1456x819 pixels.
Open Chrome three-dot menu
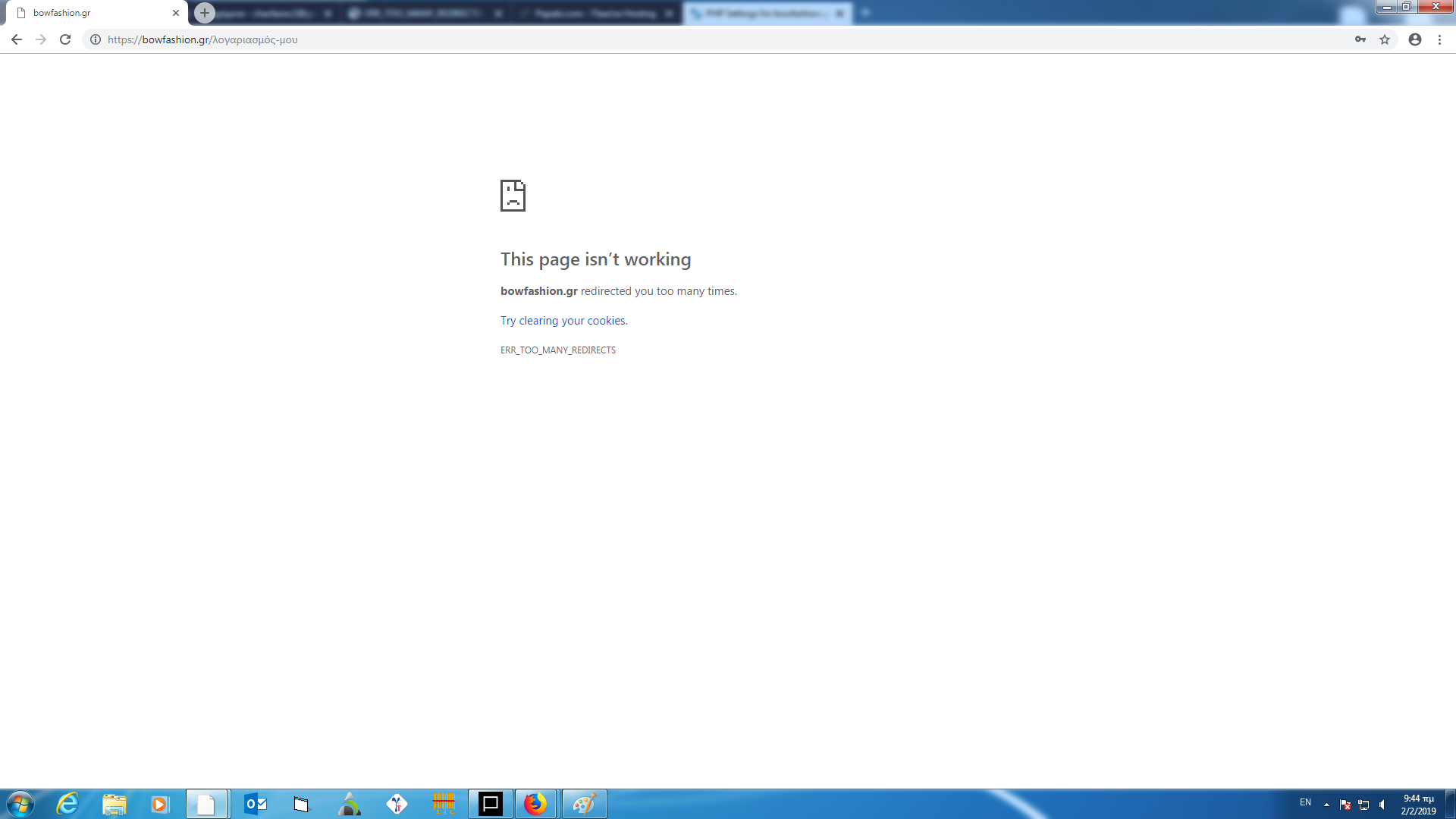[x=1439, y=39]
